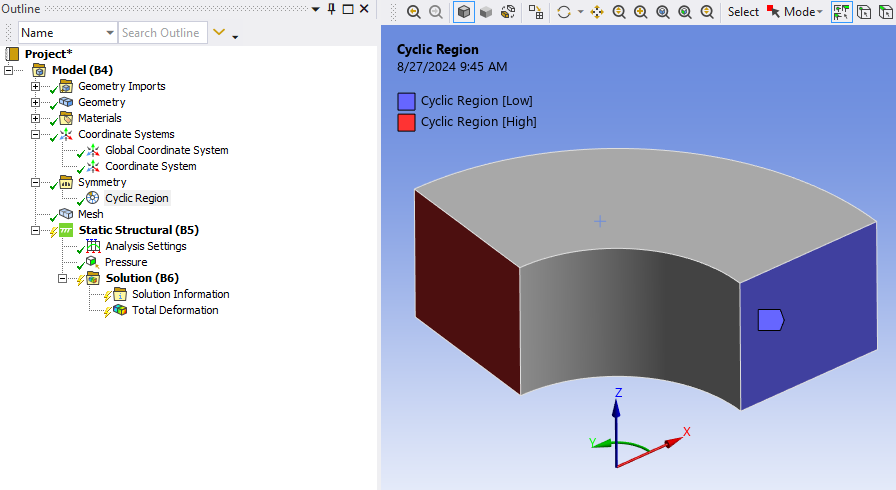Viewport: 896px width, 490px height.
Task: Pin the Outline panel
Action: [x=331, y=9]
